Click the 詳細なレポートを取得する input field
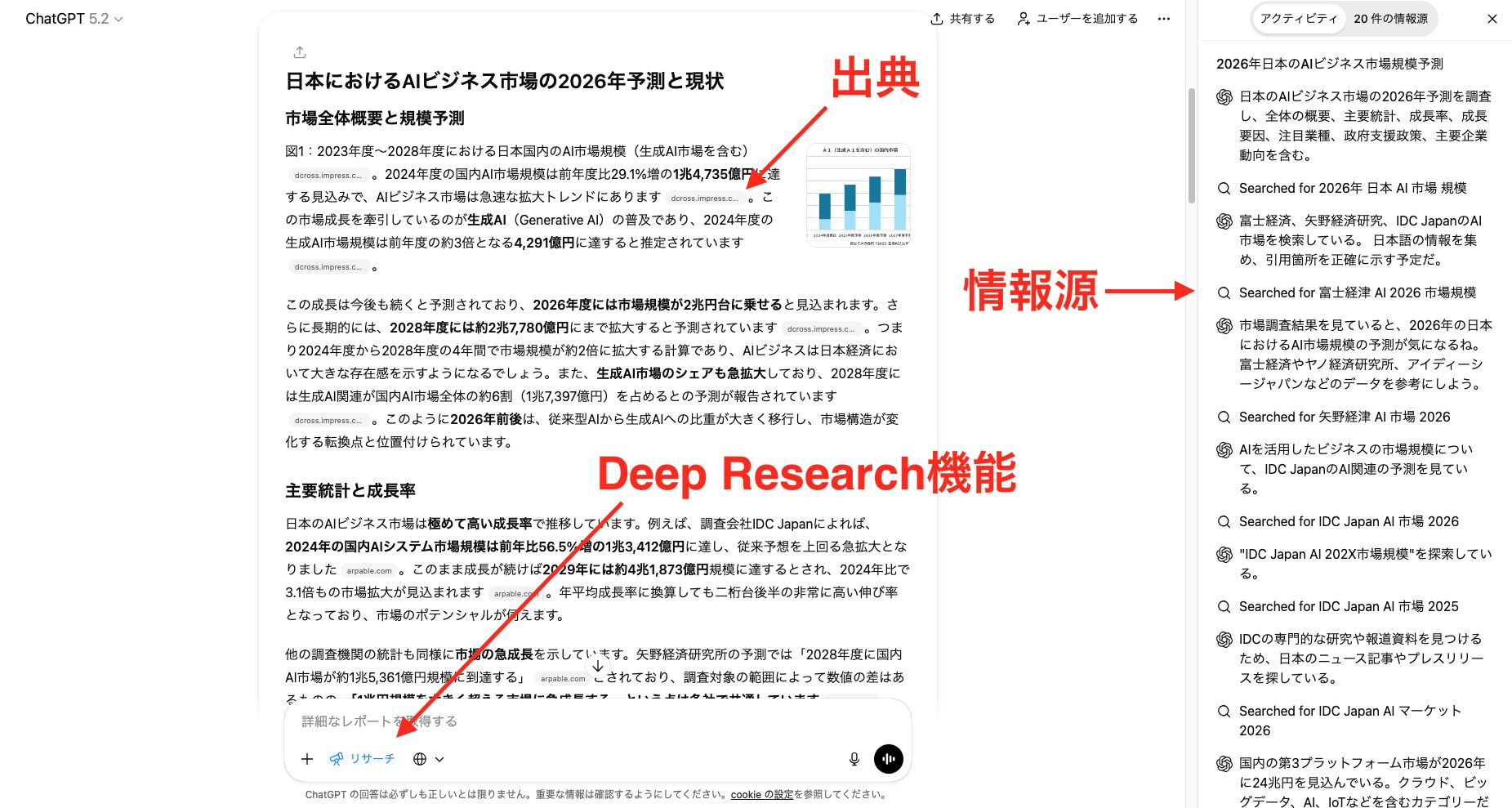This screenshot has height=808, width=1512. [490, 721]
